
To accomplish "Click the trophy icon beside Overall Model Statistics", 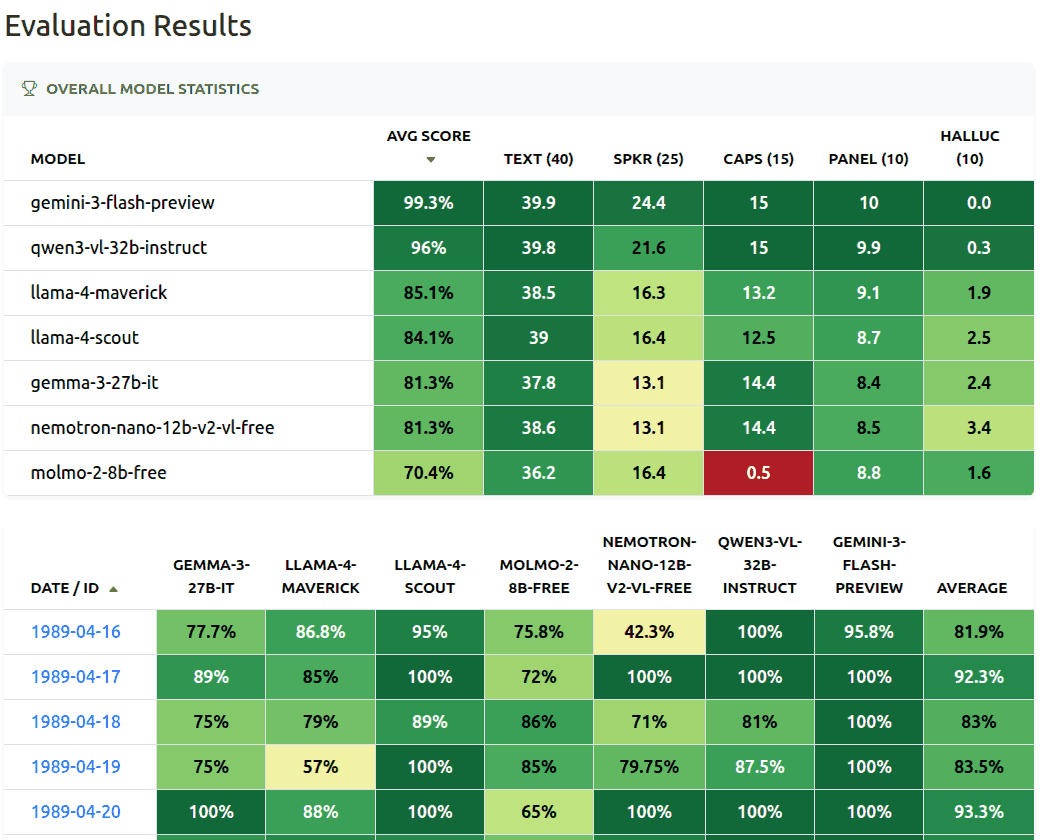I will 29,88.
